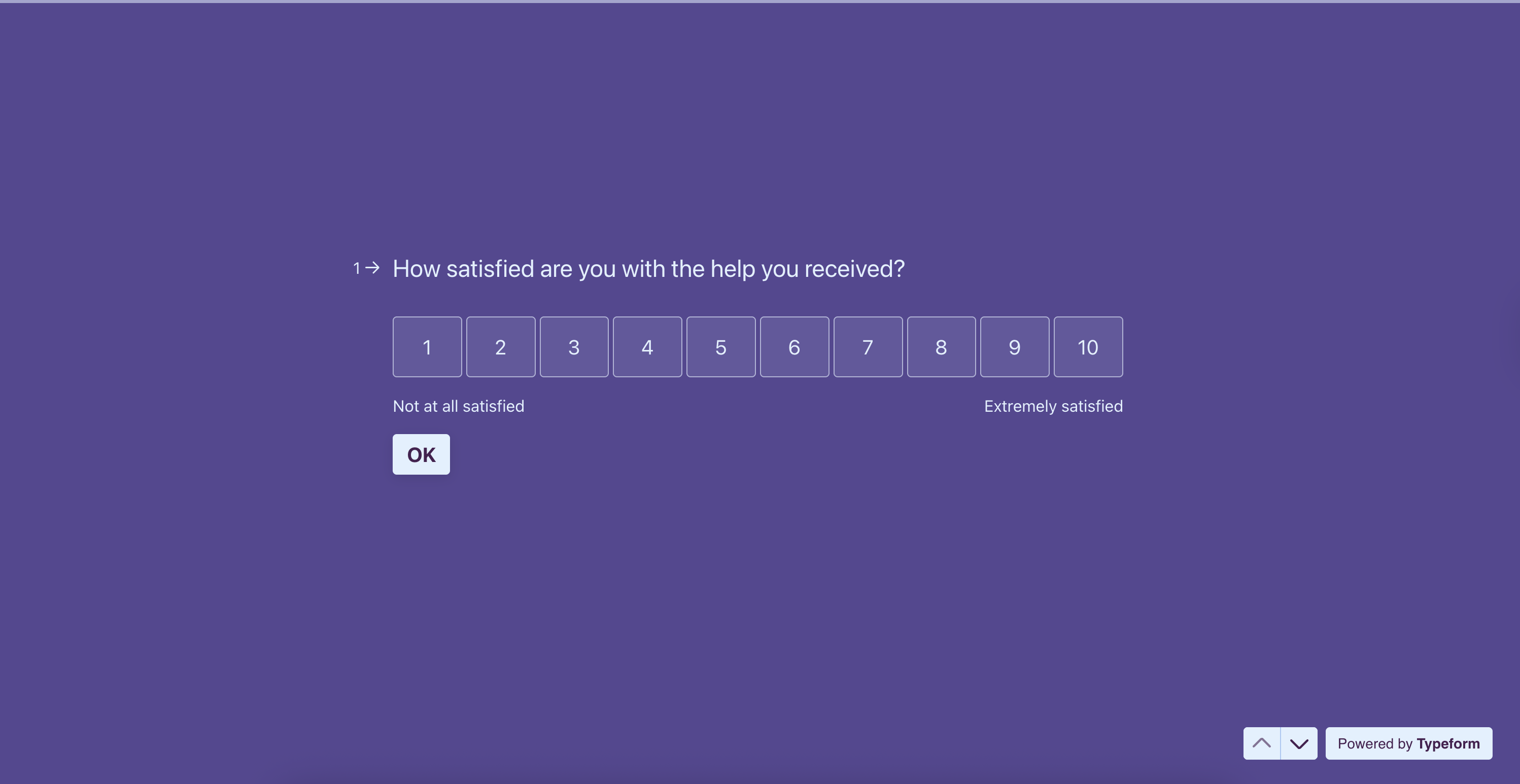This screenshot has height=784, width=1520.
Task: Go to previous question with up chevron
Action: 1262,743
